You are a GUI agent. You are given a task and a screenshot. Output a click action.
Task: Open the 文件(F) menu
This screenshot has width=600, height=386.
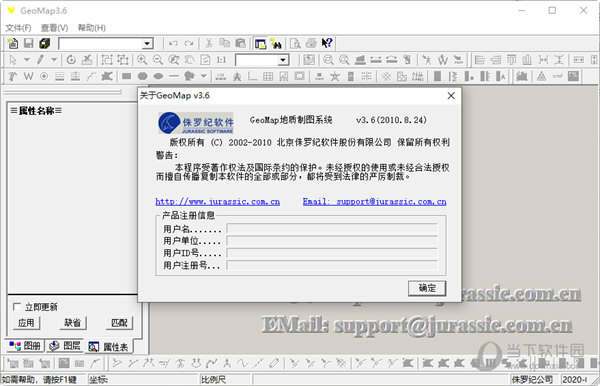point(18,28)
